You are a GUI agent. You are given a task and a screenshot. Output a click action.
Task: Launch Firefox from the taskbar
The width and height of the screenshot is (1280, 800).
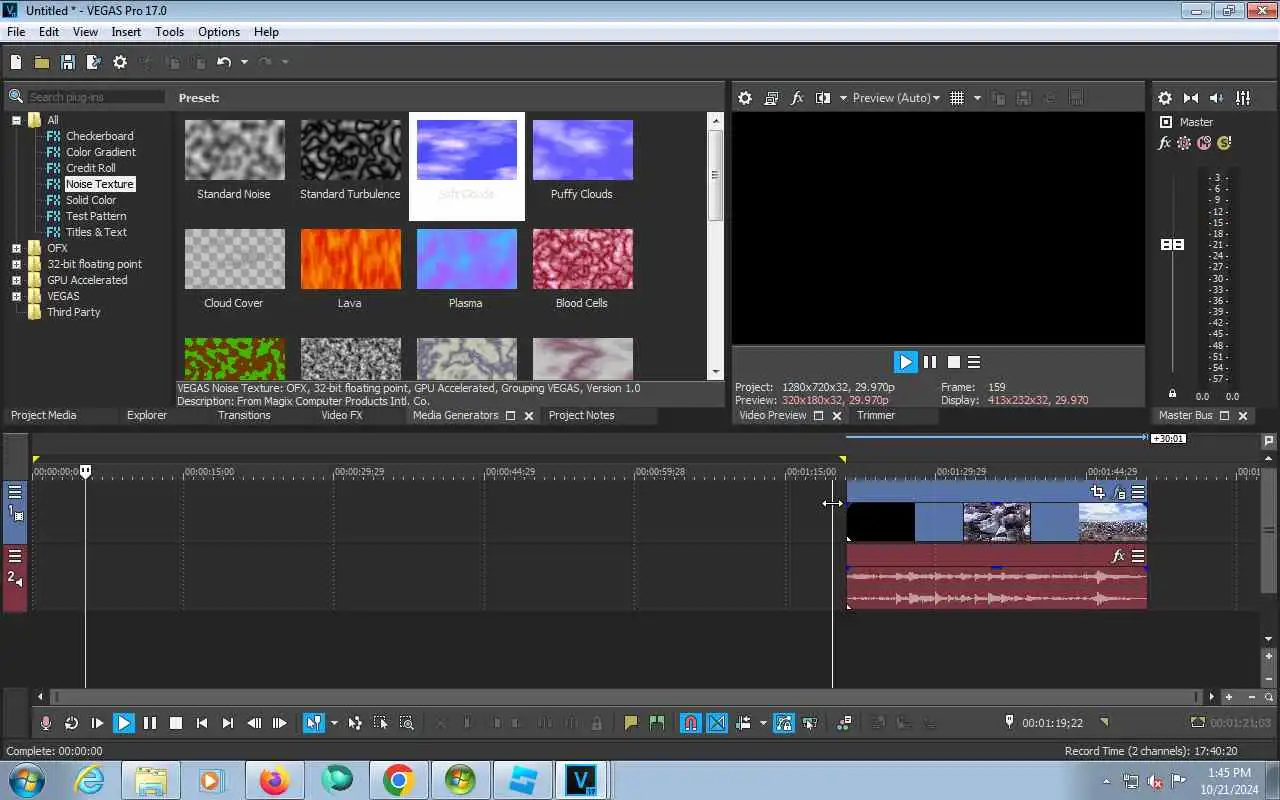tap(274, 780)
